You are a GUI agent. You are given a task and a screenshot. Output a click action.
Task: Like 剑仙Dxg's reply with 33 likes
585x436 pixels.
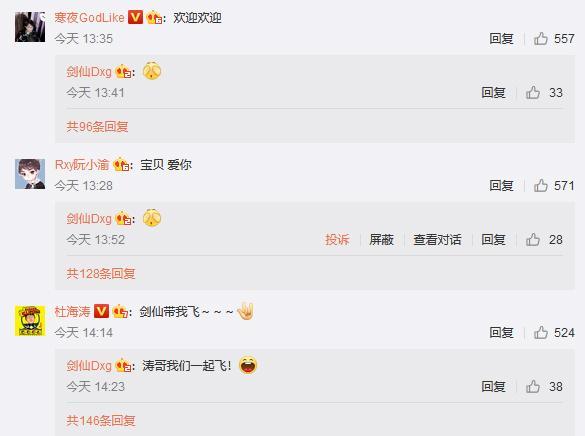533,92
